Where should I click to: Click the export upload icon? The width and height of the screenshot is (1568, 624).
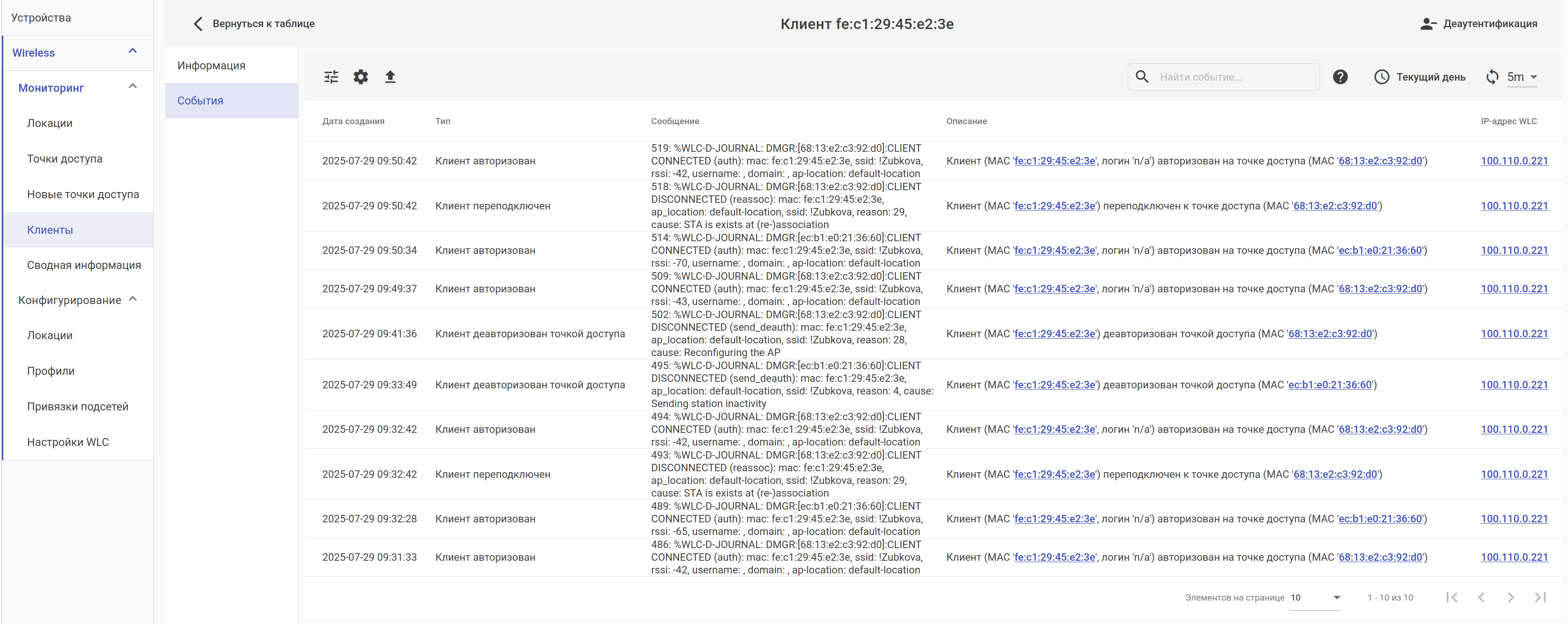[x=390, y=77]
